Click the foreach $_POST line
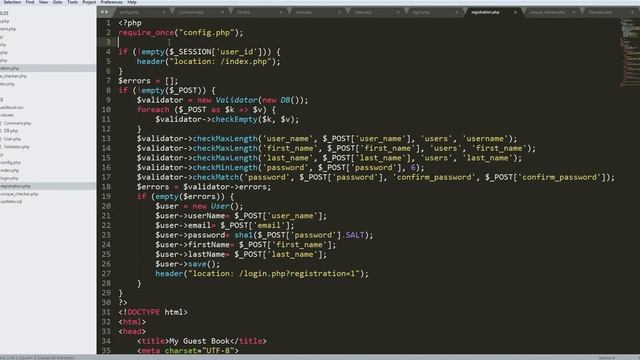640x360 pixels. pos(206,110)
